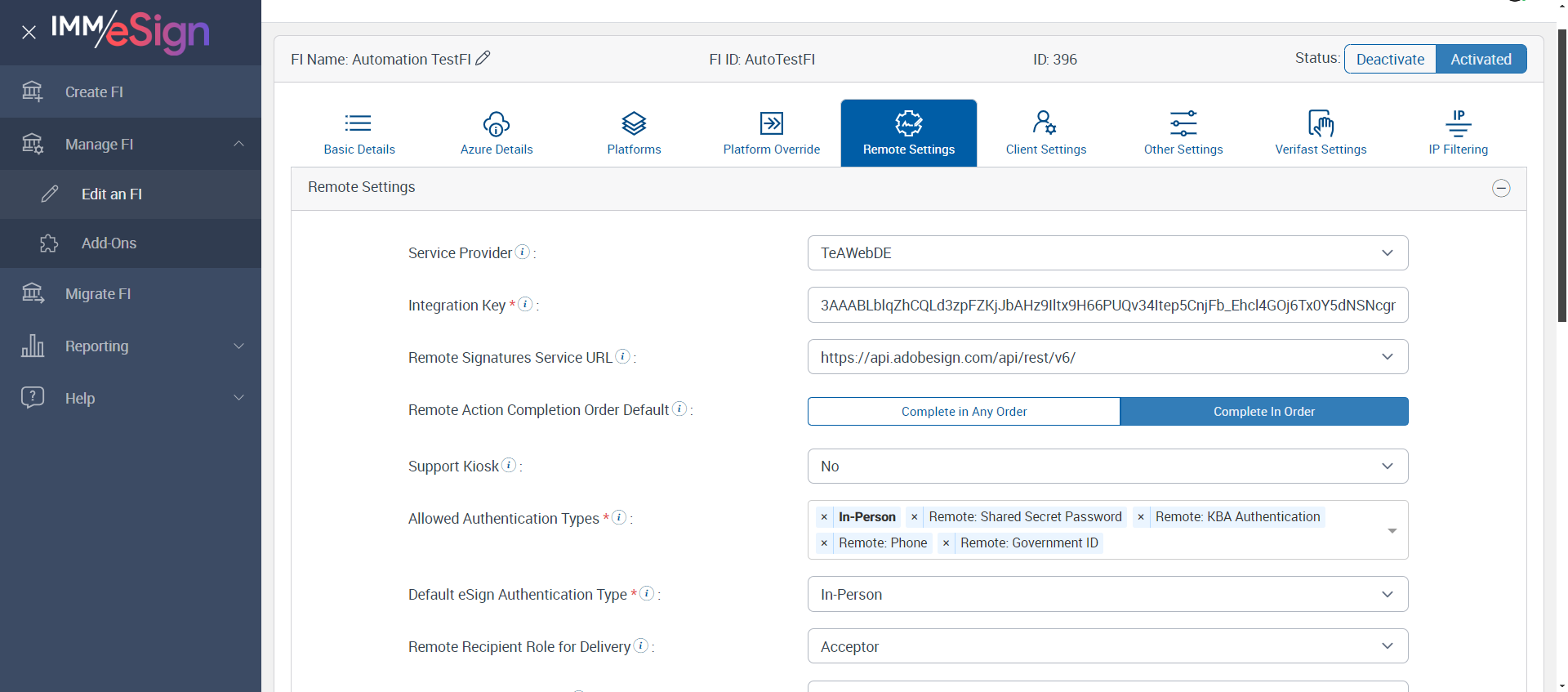Click the Support Kiosk info icon
Image resolution: width=1568 pixels, height=692 pixels.
509,465
